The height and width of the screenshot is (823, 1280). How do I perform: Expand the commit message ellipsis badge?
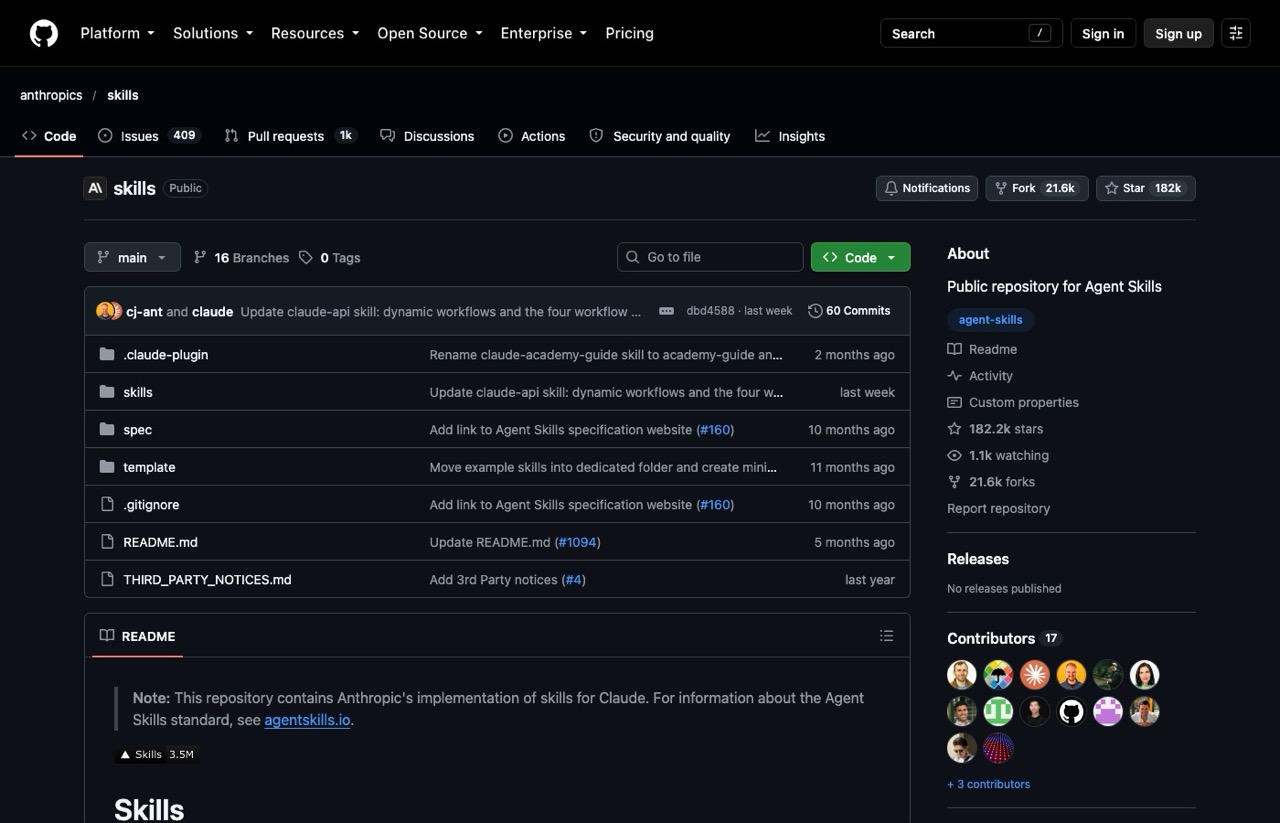tap(666, 311)
